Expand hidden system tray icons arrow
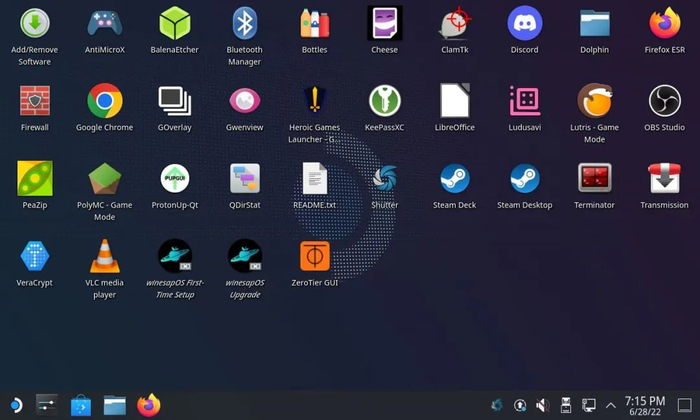 611,406
